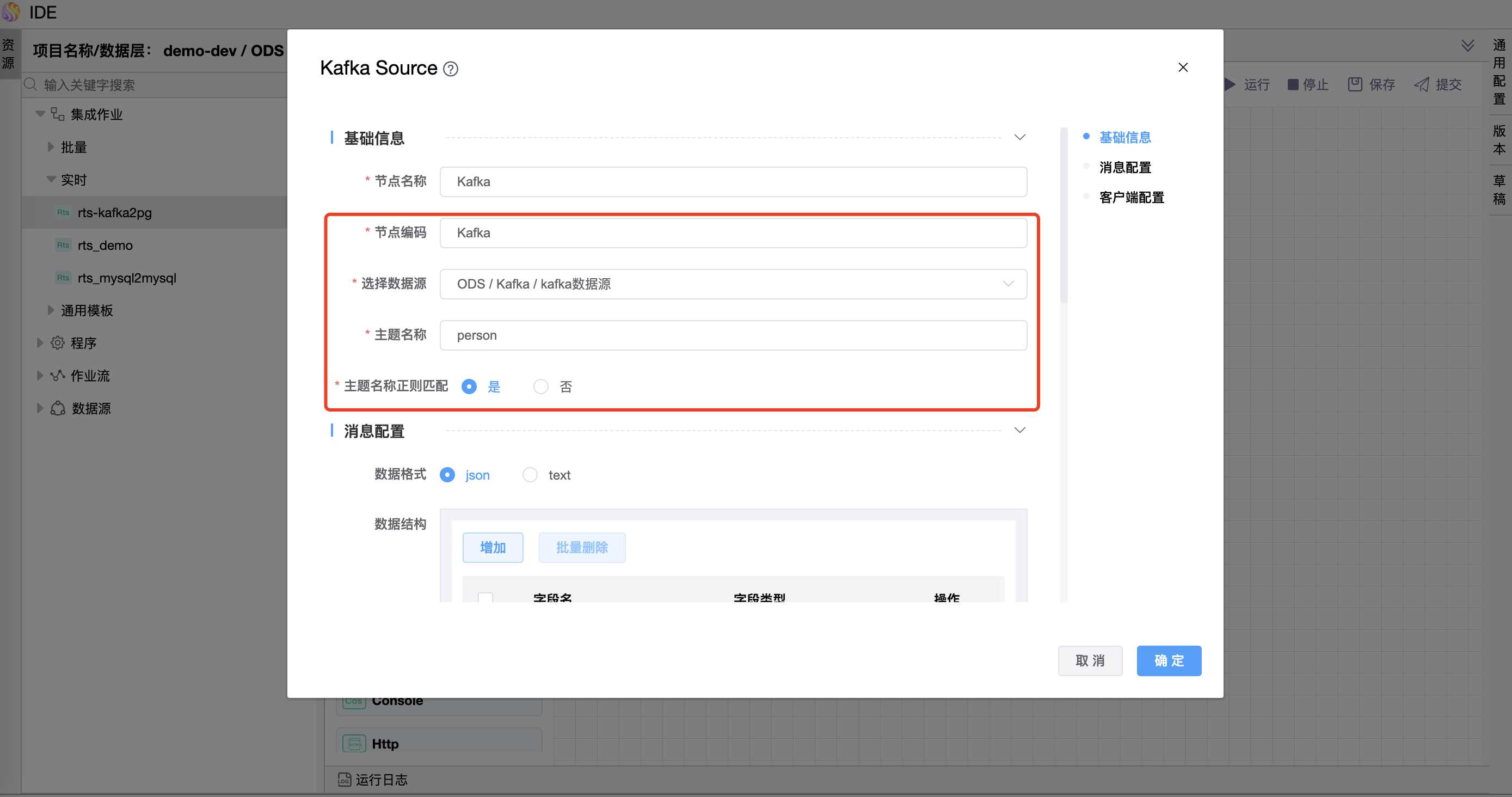Jump to 客户端配置 anchor tab
The image size is (1512, 797).
pyautogui.click(x=1131, y=197)
